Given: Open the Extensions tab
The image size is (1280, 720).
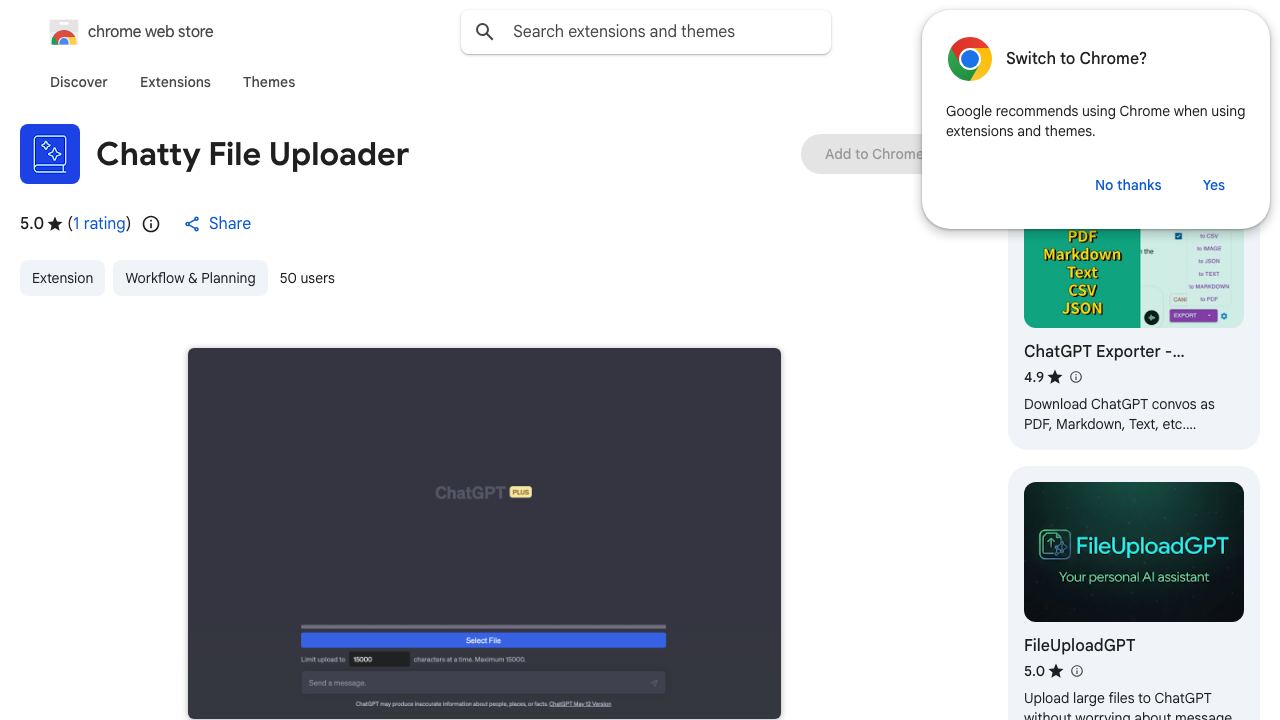Looking at the screenshot, I should 175,82.
